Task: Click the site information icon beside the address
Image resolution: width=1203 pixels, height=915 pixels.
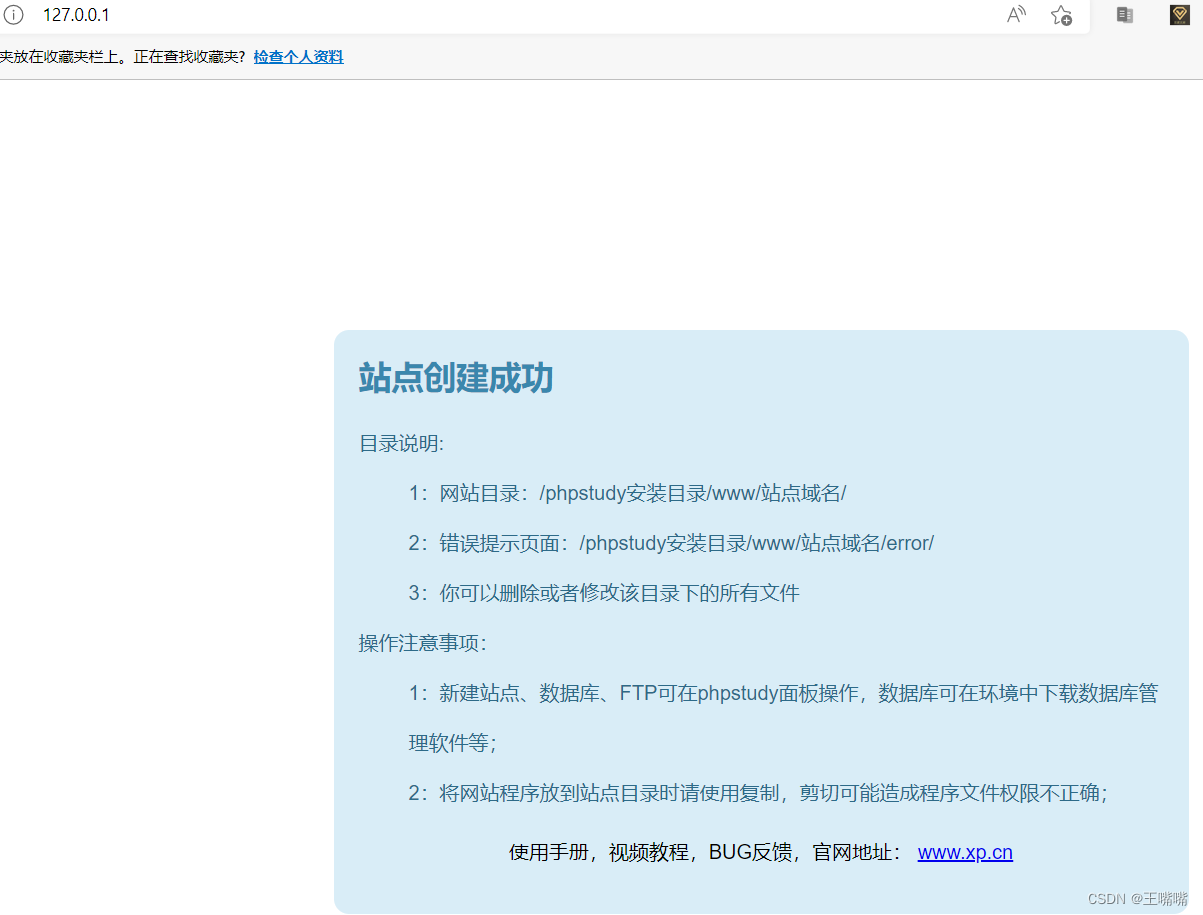Action: click(13, 15)
